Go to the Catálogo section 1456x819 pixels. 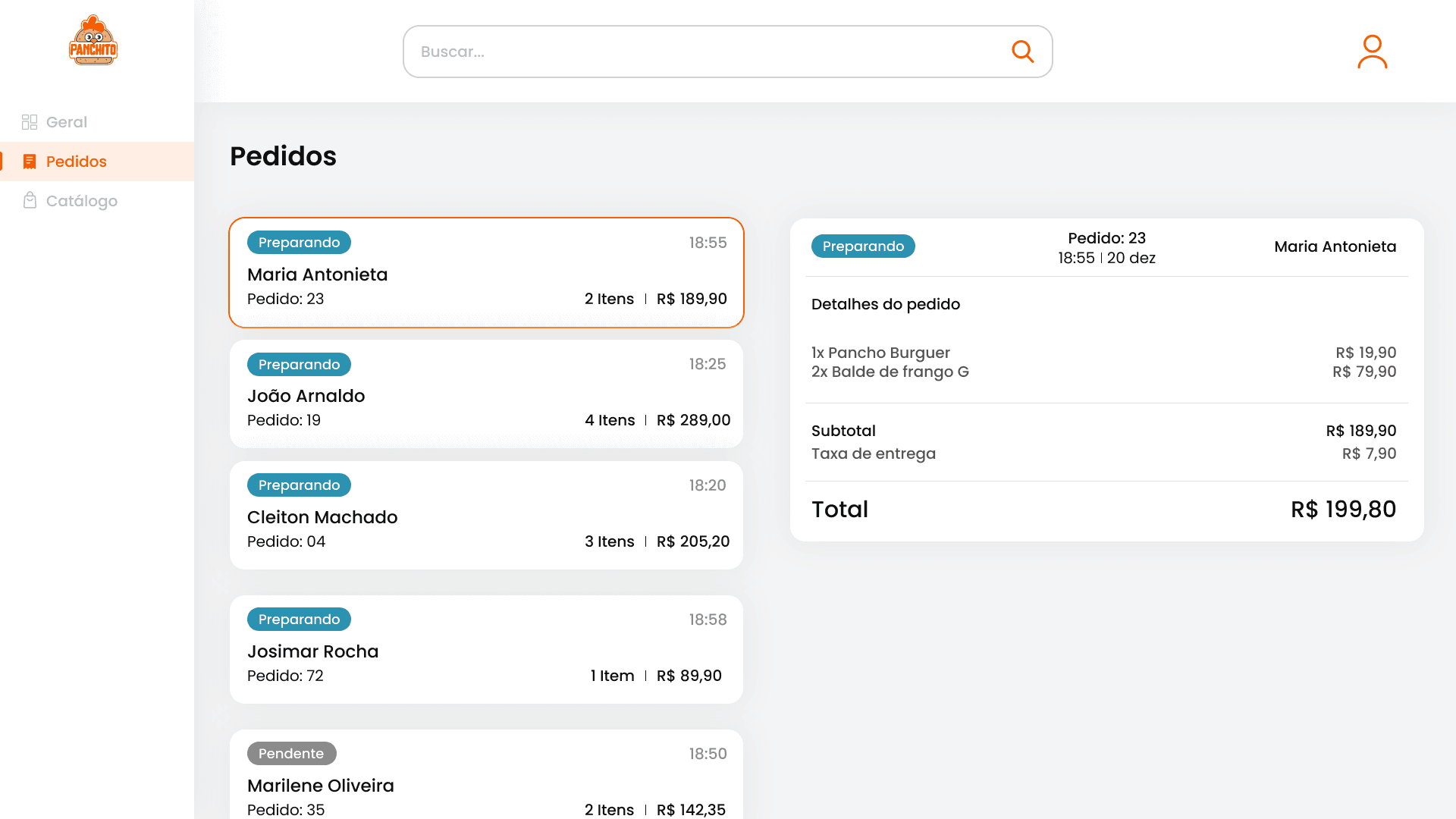point(81,201)
